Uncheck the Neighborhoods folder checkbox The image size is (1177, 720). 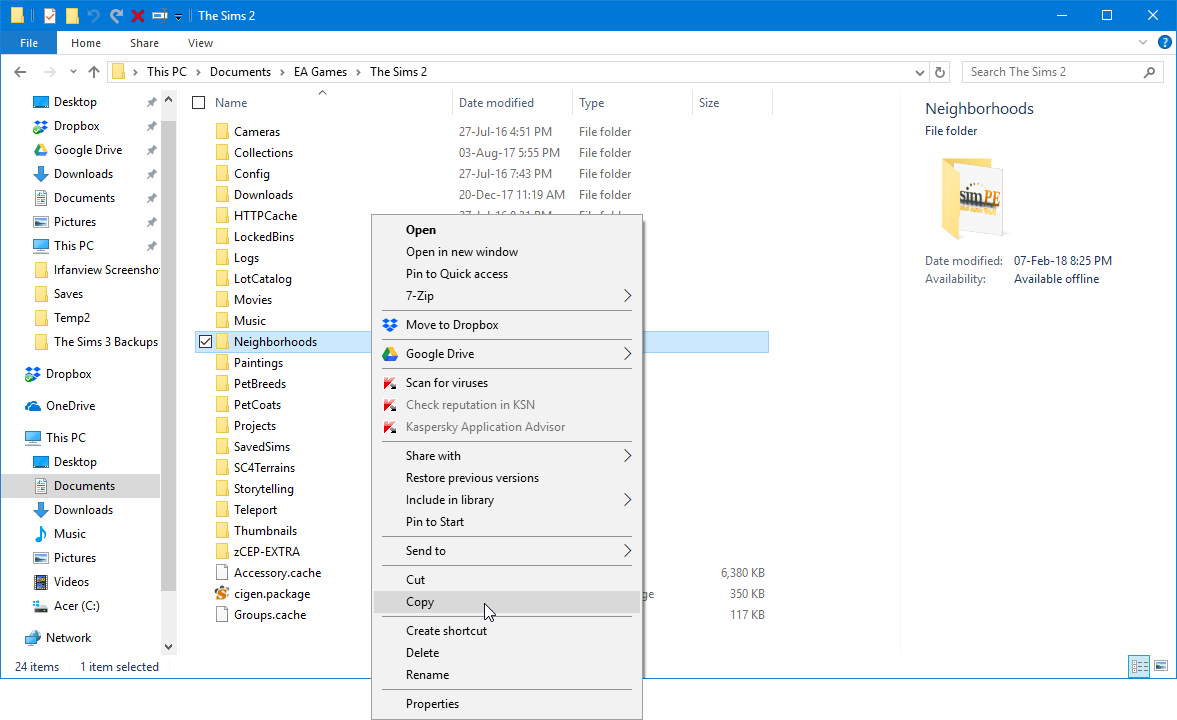[205, 342]
